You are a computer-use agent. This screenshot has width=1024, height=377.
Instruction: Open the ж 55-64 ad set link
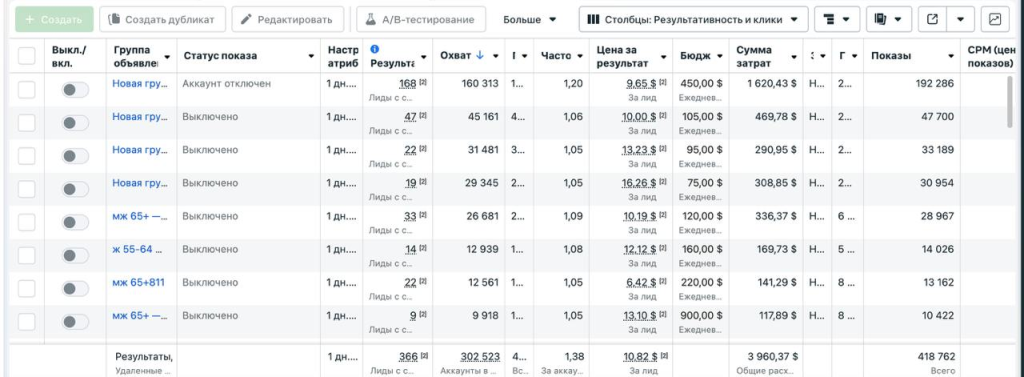tap(137, 249)
